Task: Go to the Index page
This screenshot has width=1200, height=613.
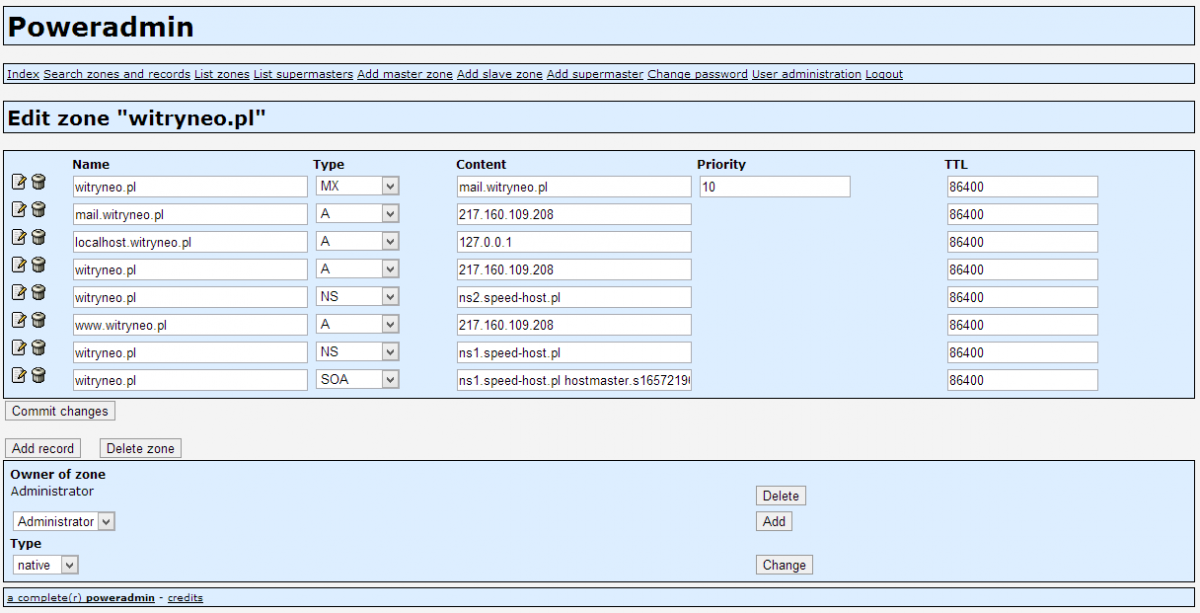Action: (23, 74)
